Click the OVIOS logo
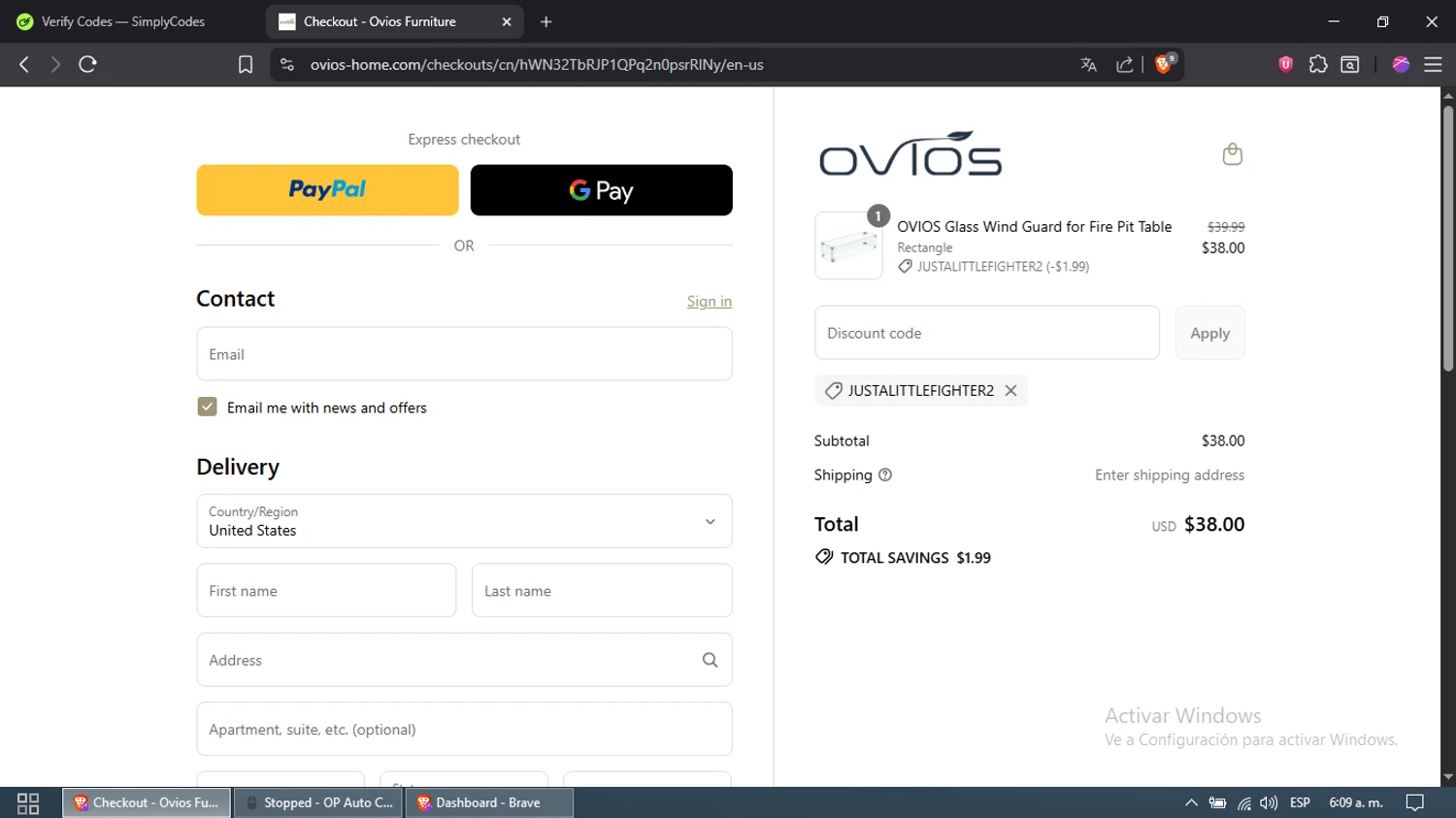The width and height of the screenshot is (1456, 818). click(x=910, y=154)
